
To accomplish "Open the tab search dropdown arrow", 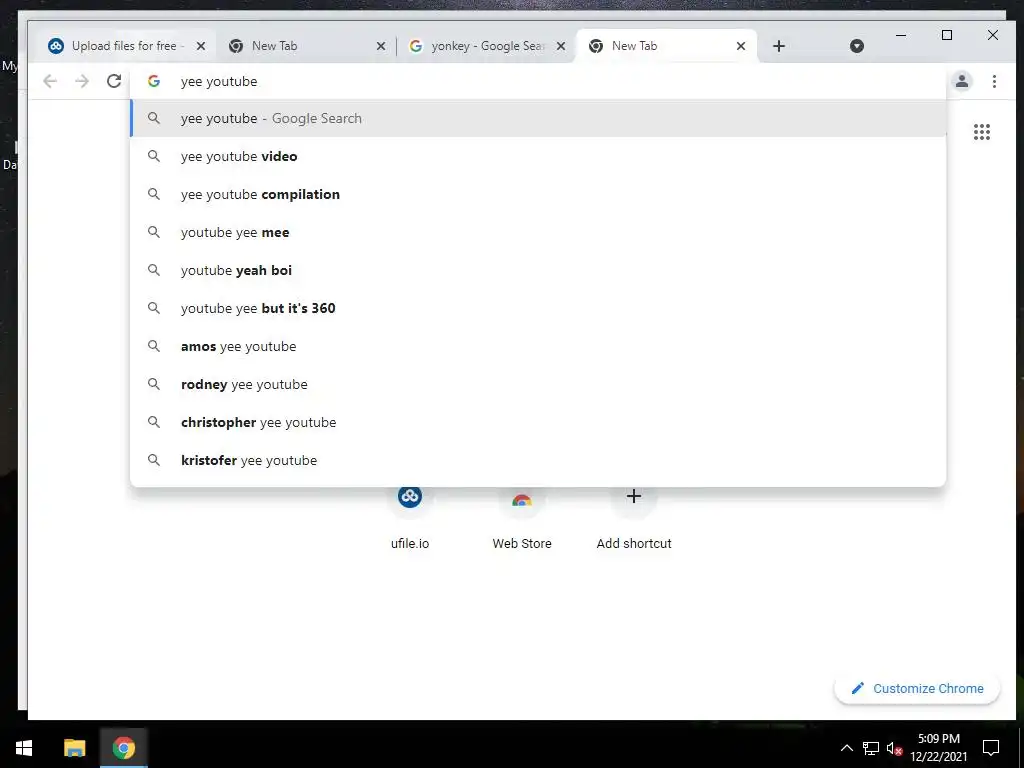I will pos(857,46).
